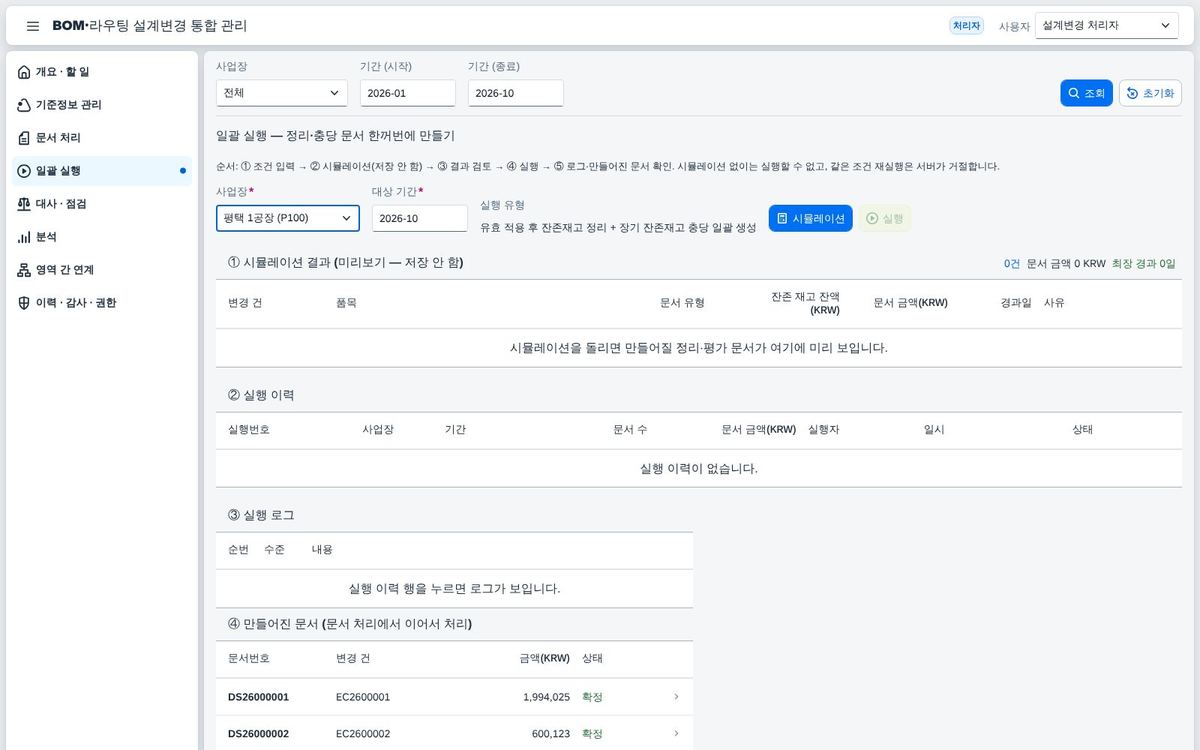Screen dimensions: 1200x750
Task: Click the 문서 수 column header
Action: 630,429
